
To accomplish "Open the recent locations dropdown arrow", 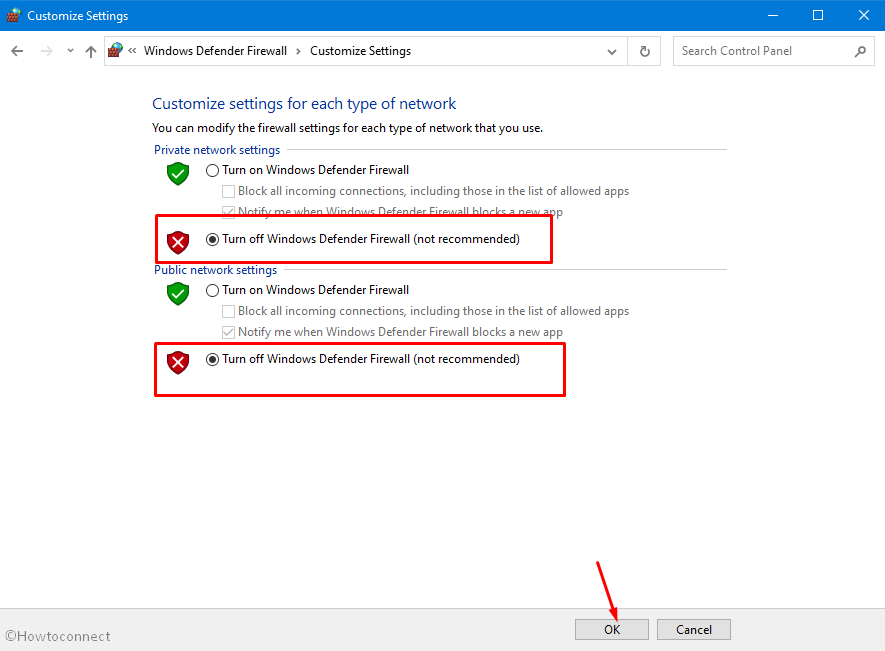I will pos(70,51).
